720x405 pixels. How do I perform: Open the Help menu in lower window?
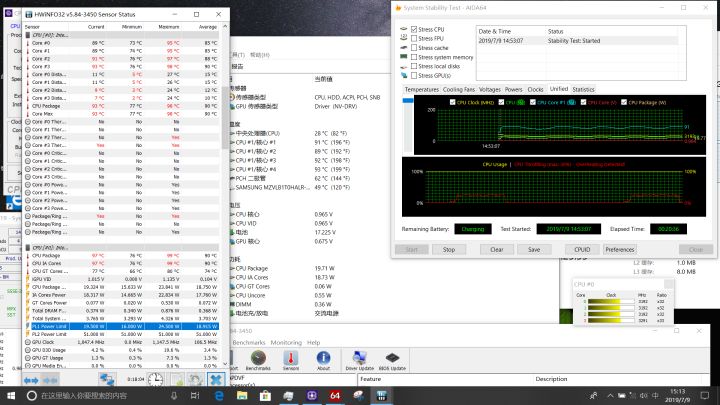tap(314, 343)
